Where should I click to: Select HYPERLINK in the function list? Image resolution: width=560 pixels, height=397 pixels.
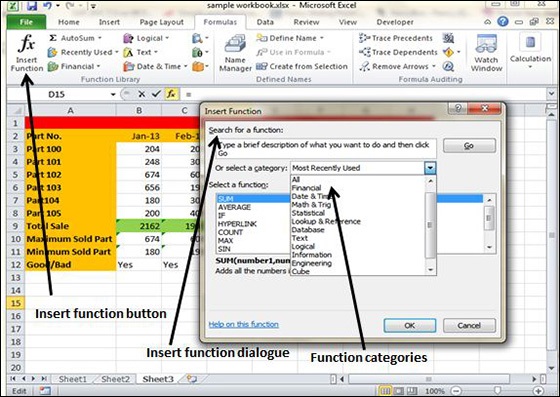click(237, 224)
